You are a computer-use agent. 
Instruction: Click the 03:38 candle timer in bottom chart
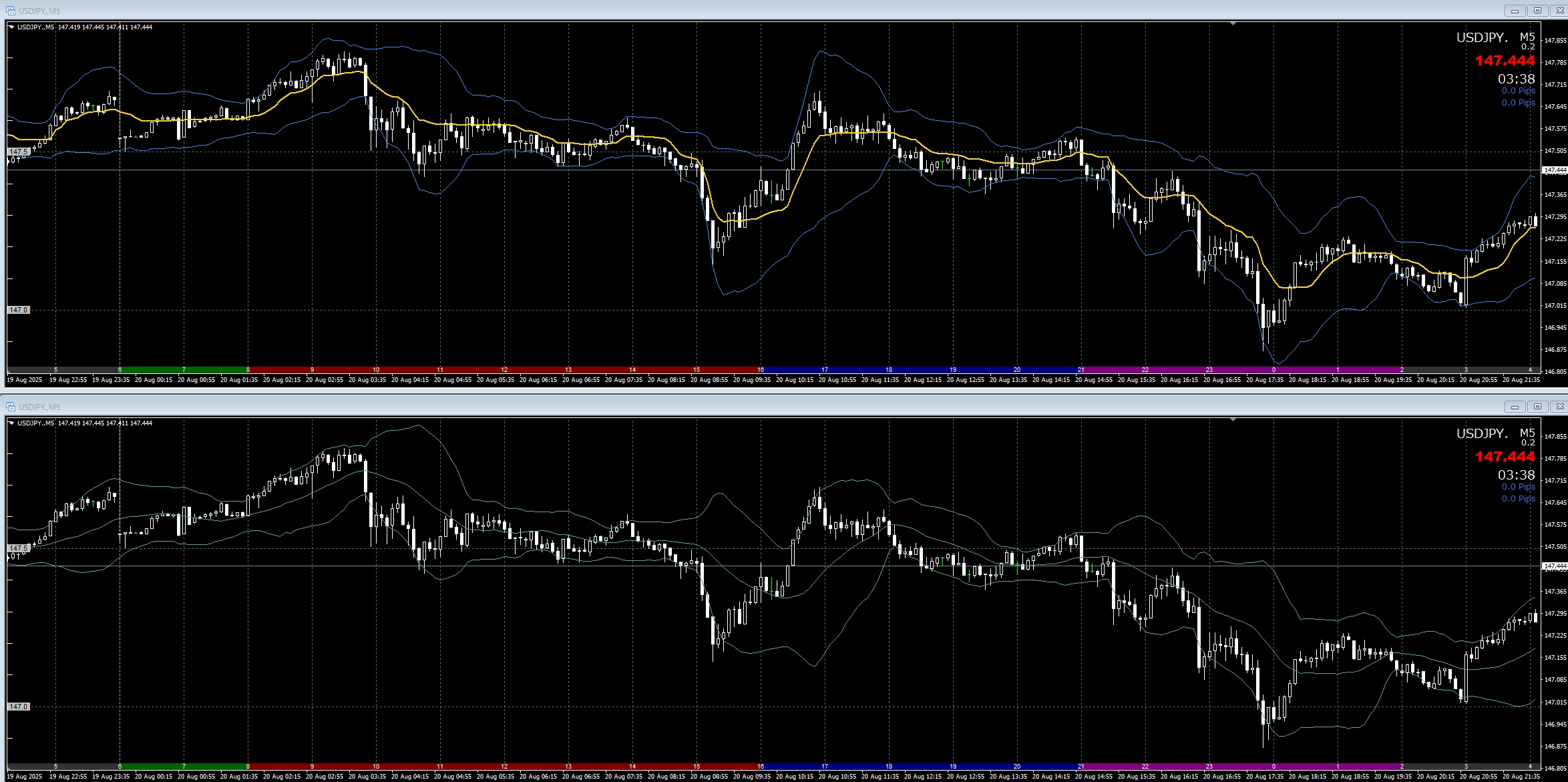click(1516, 475)
